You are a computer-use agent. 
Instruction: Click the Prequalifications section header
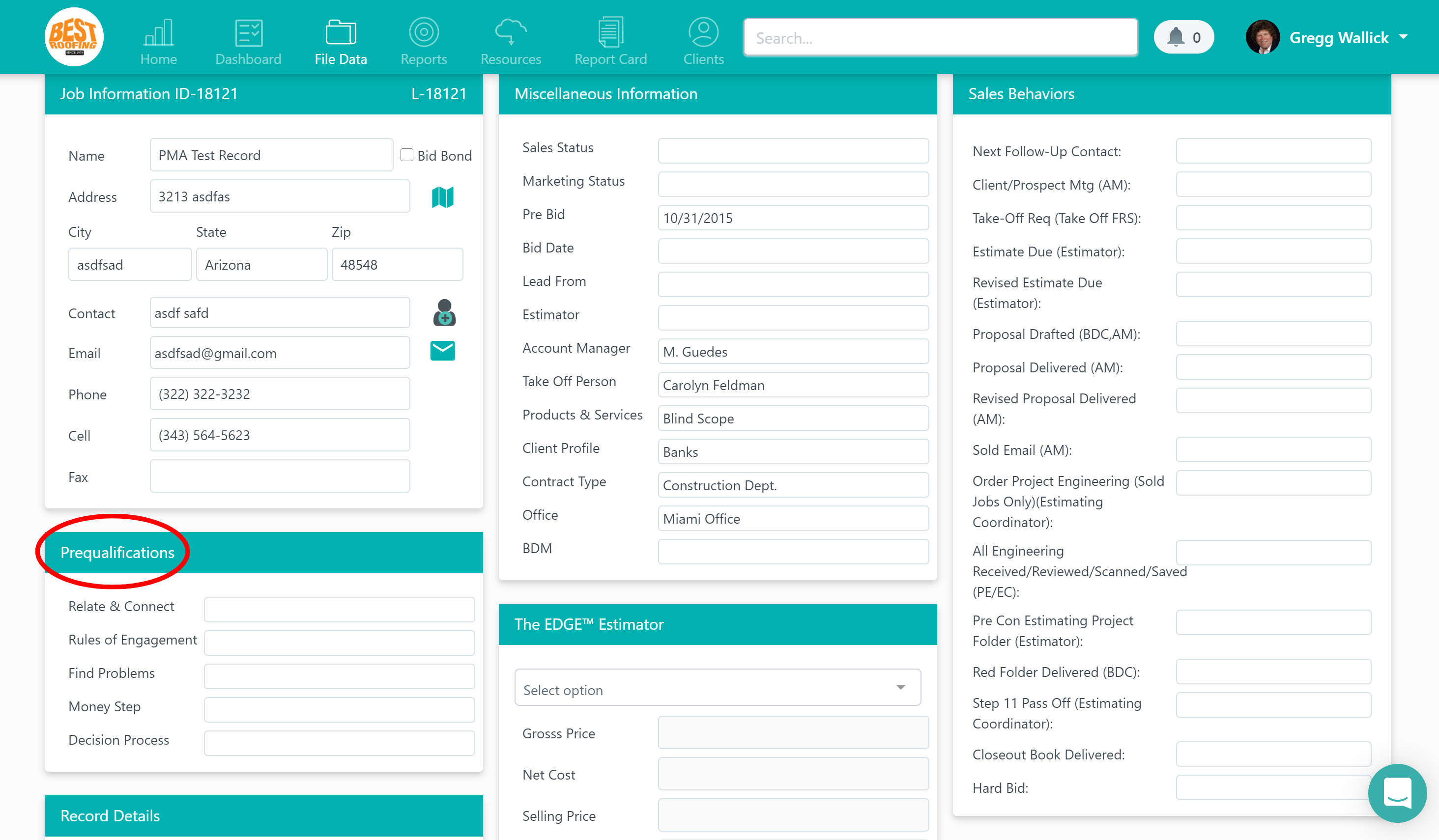264,553
